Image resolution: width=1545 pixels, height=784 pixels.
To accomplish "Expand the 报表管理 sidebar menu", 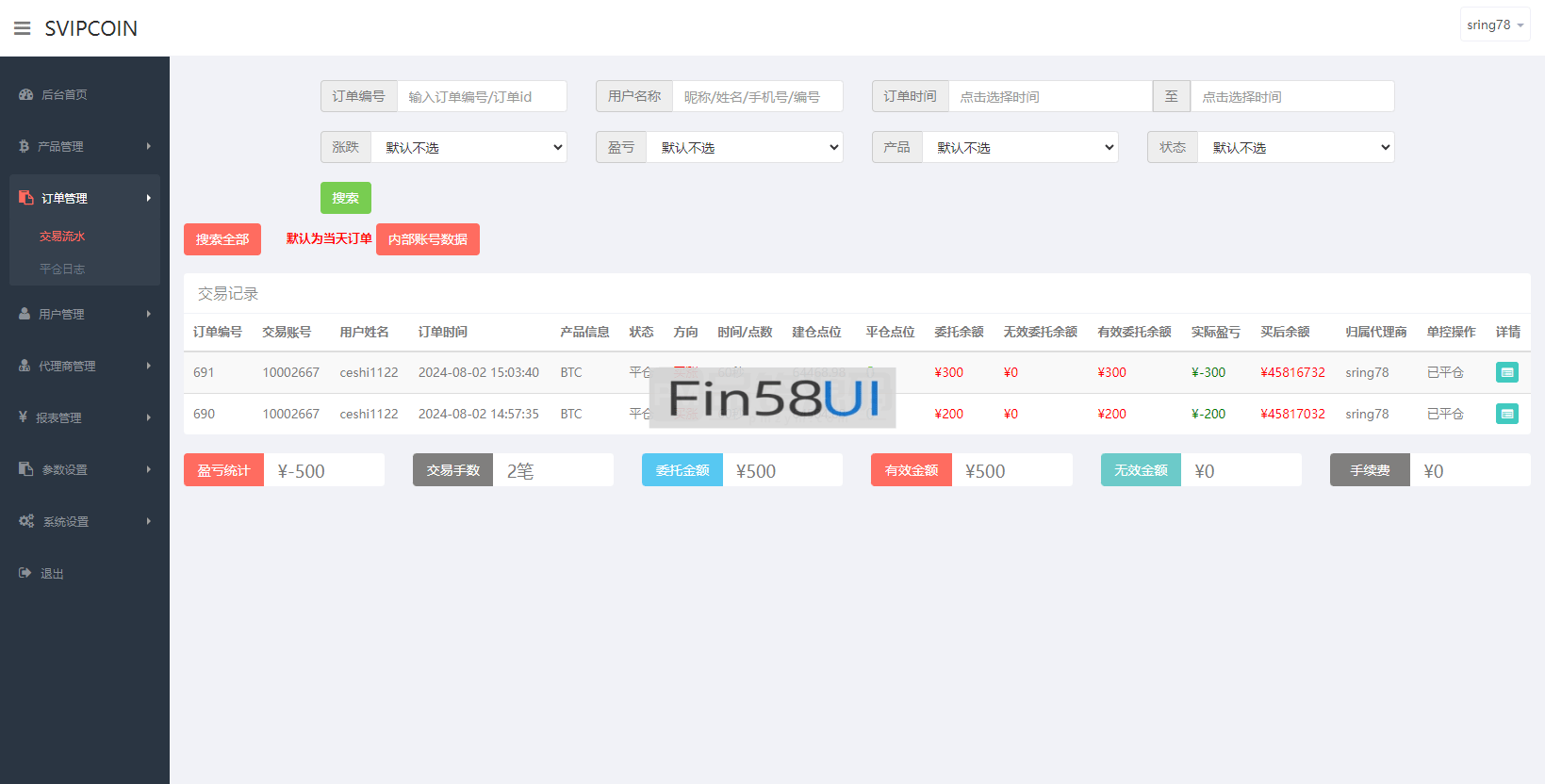I will click(84, 417).
